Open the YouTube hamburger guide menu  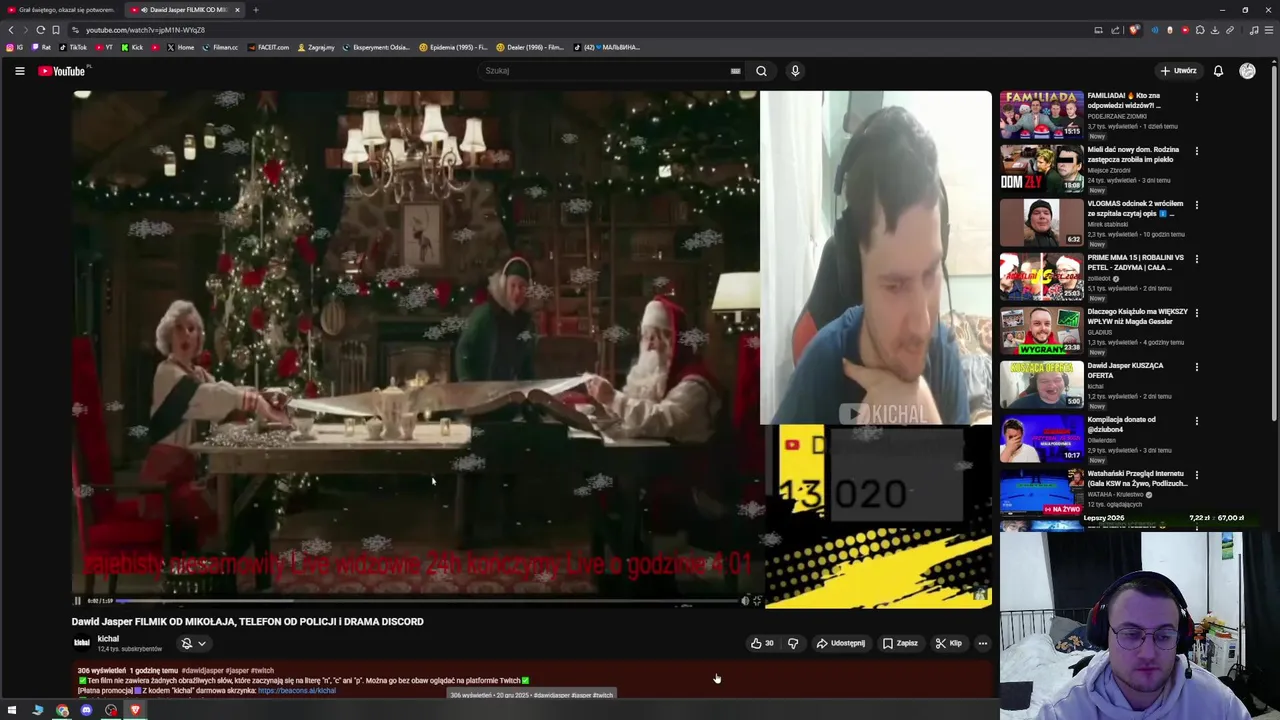(x=19, y=71)
